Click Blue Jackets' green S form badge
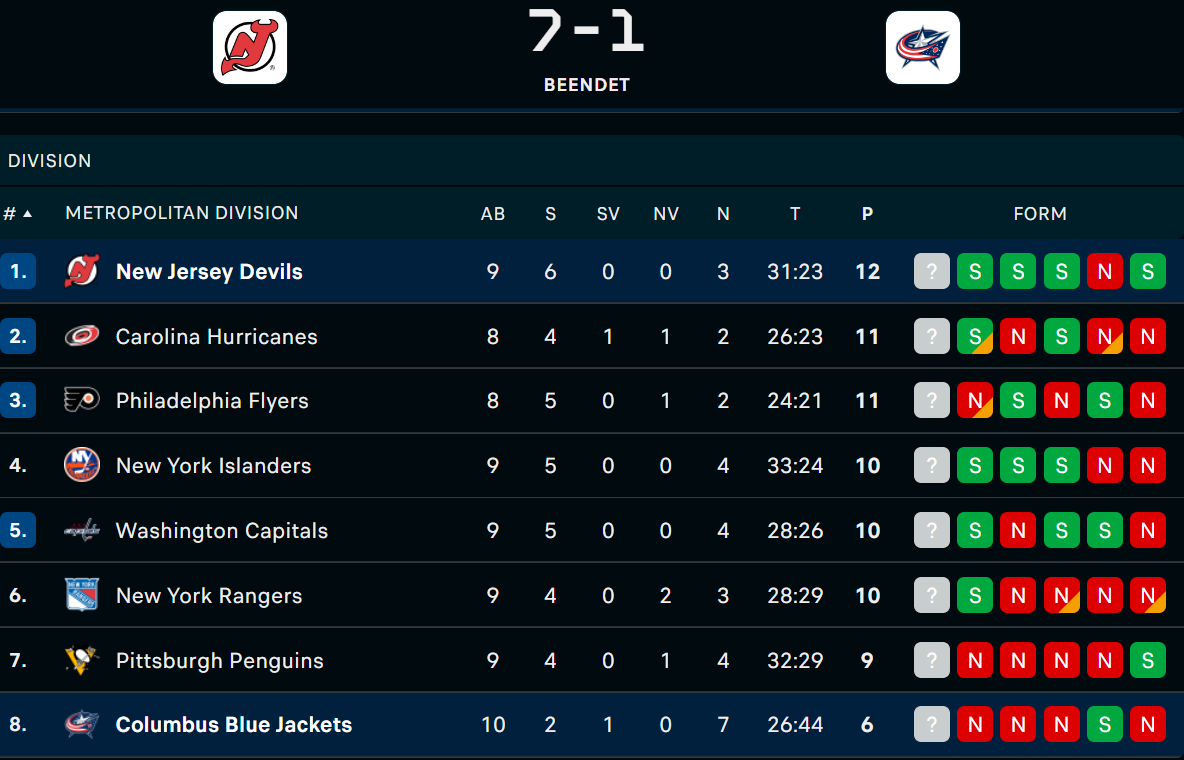Image resolution: width=1184 pixels, height=760 pixels. tap(1105, 725)
